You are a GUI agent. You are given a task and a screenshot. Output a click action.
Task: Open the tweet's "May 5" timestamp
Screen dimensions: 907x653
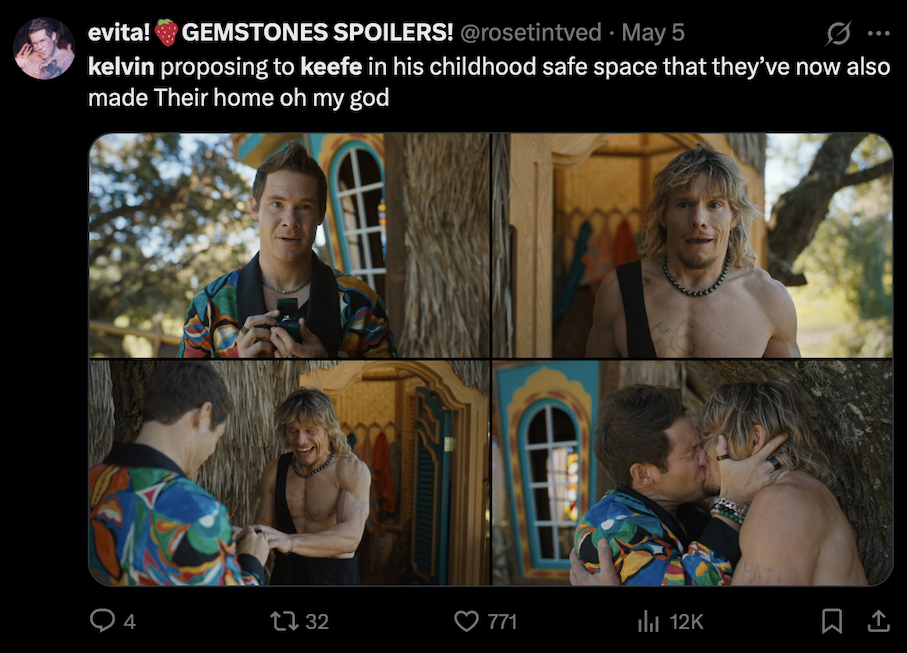tap(653, 33)
